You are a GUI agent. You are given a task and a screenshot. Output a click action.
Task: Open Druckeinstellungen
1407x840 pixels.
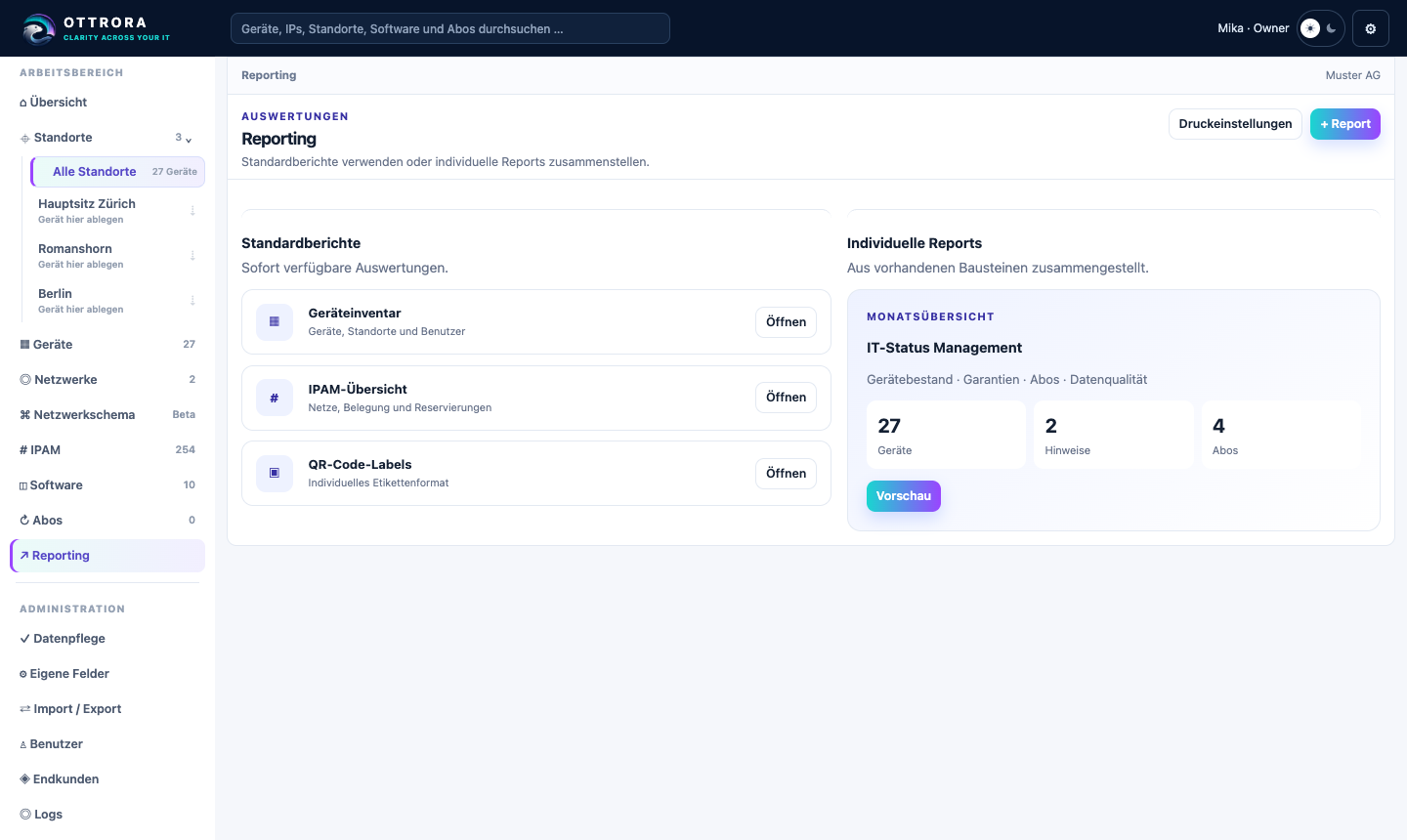click(1235, 124)
